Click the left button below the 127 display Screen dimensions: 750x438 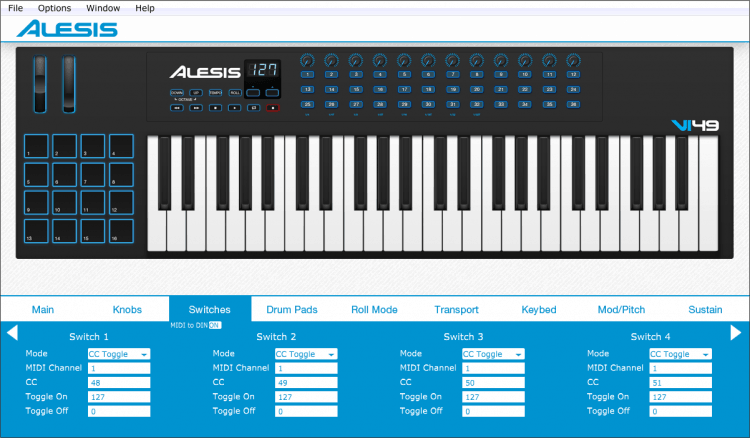253,93
